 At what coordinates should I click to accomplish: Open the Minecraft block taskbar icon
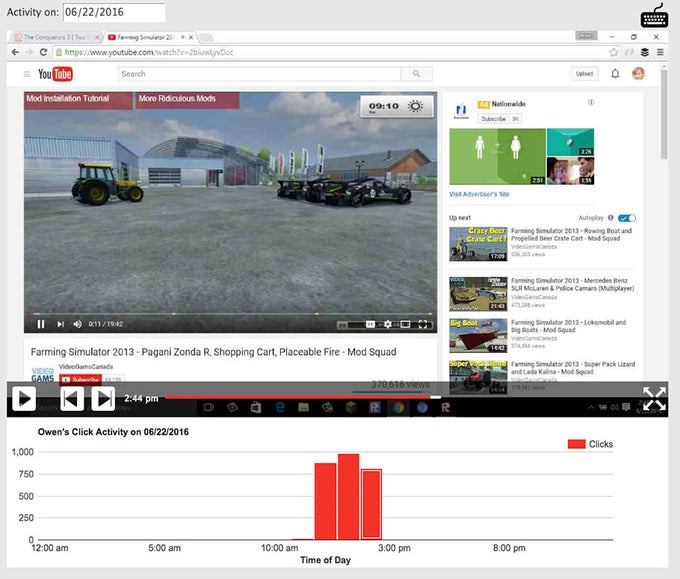point(351,407)
